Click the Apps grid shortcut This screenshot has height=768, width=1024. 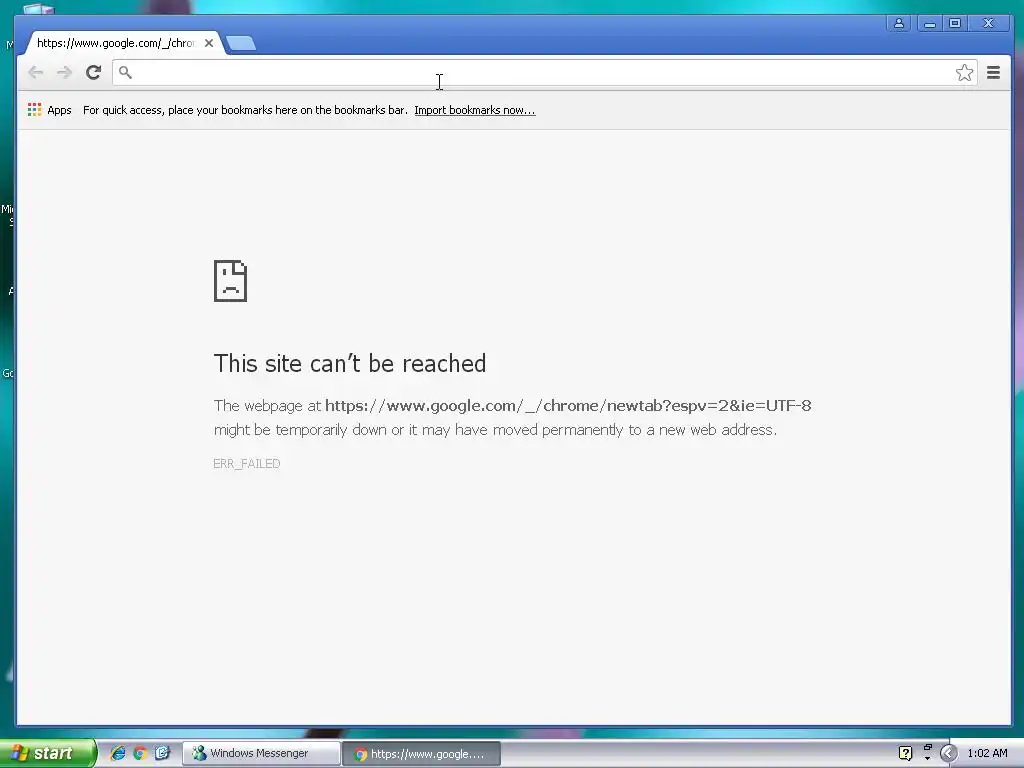(x=50, y=110)
